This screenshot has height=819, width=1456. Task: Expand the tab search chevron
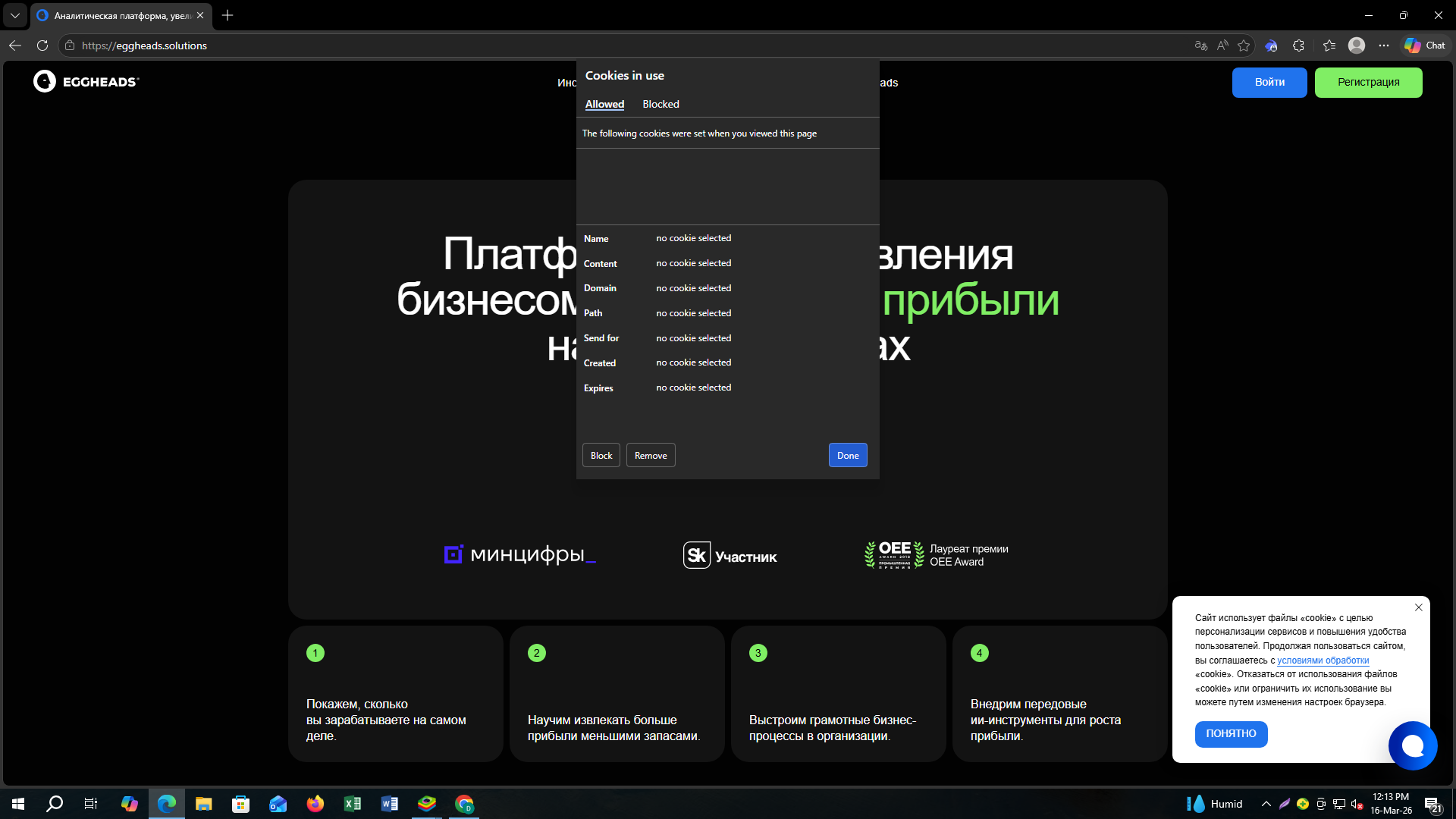pyautogui.click(x=14, y=15)
